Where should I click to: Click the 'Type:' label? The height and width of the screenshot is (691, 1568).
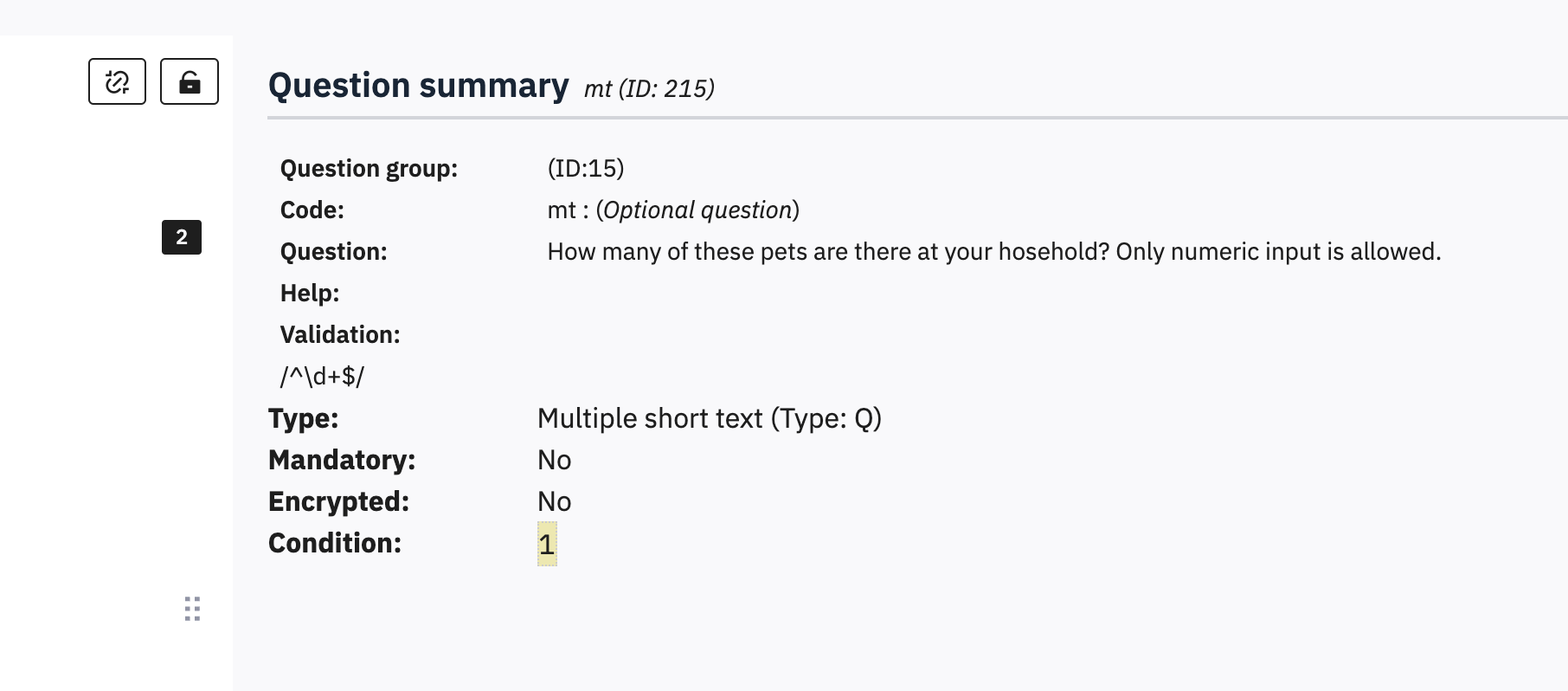click(x=303, y=418)
